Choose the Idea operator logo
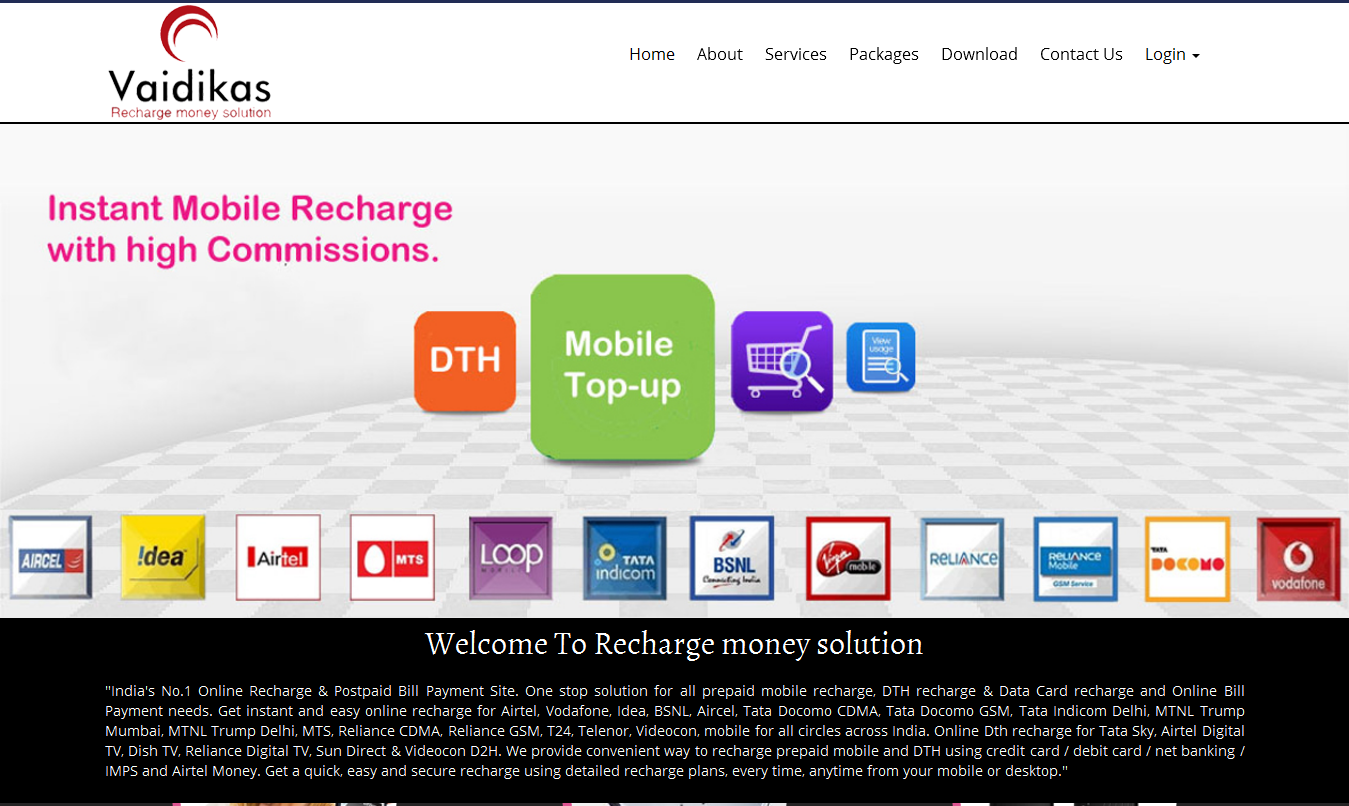 click(163, 558)
